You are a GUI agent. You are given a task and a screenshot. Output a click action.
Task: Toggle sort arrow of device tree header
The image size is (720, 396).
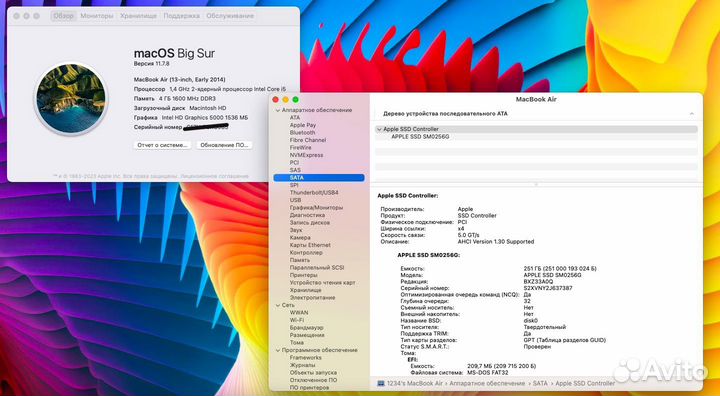[x=692, y=113]
